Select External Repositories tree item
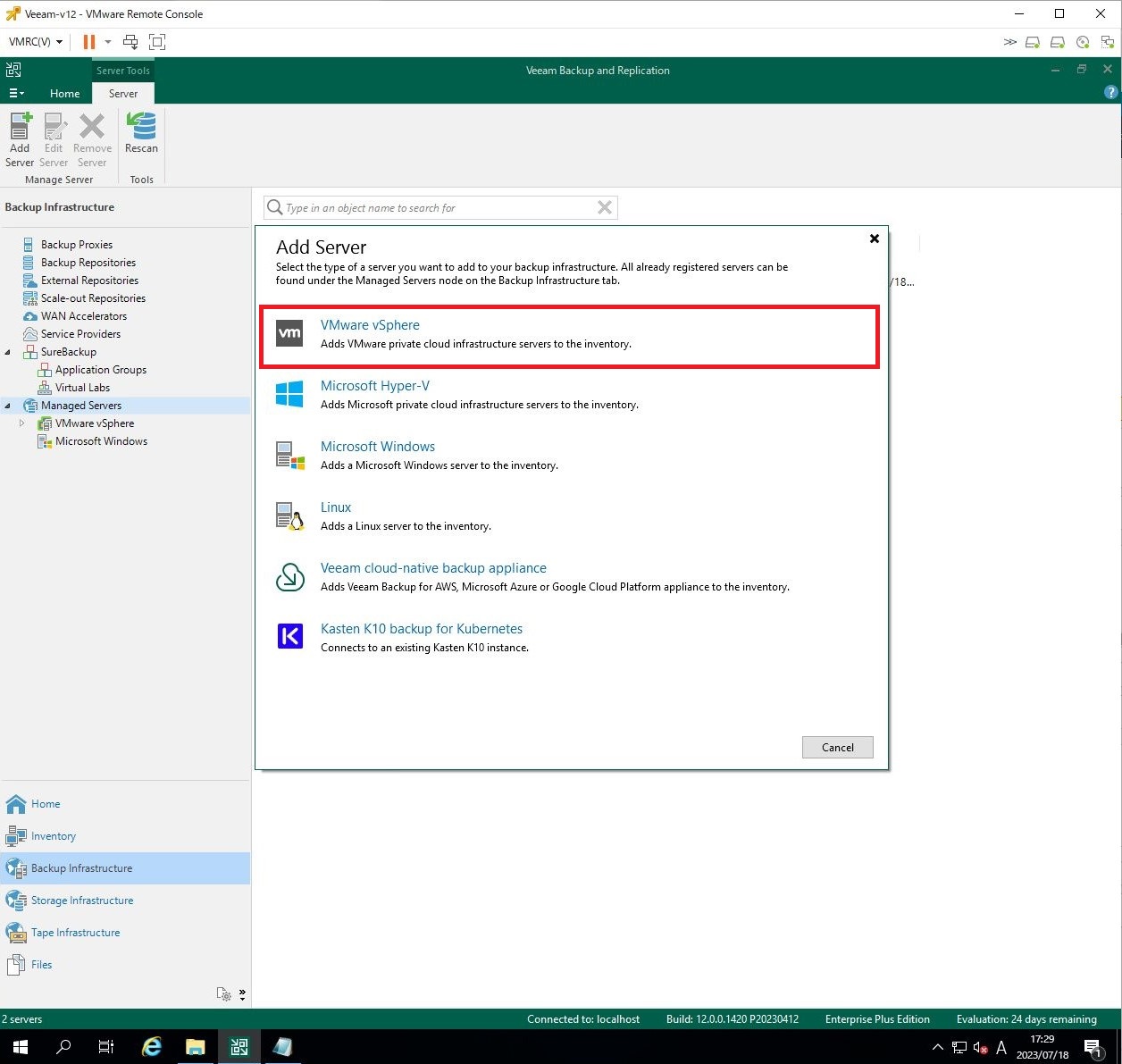The image size is (1122, 1064). [89, 281]
